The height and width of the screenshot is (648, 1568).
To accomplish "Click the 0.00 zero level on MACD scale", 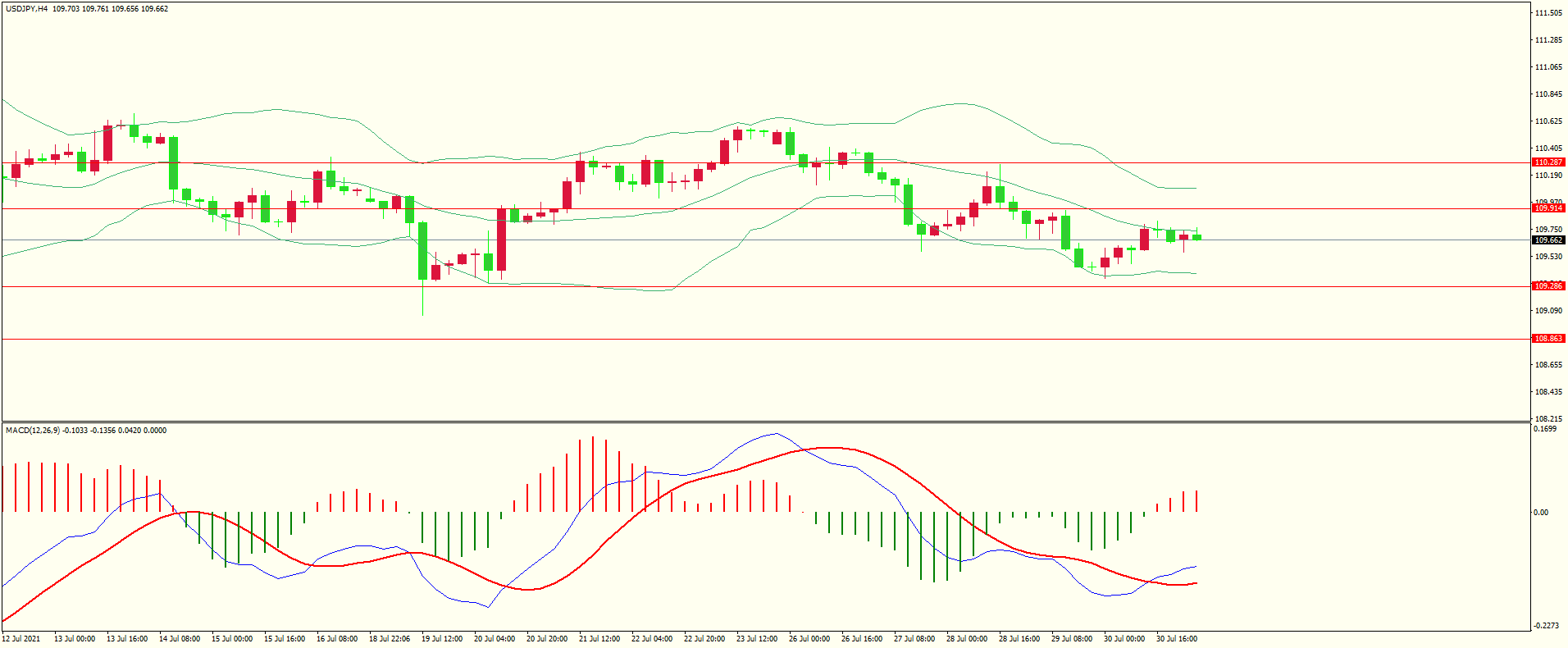I will pyautogui.click(x=1541, y=513).
